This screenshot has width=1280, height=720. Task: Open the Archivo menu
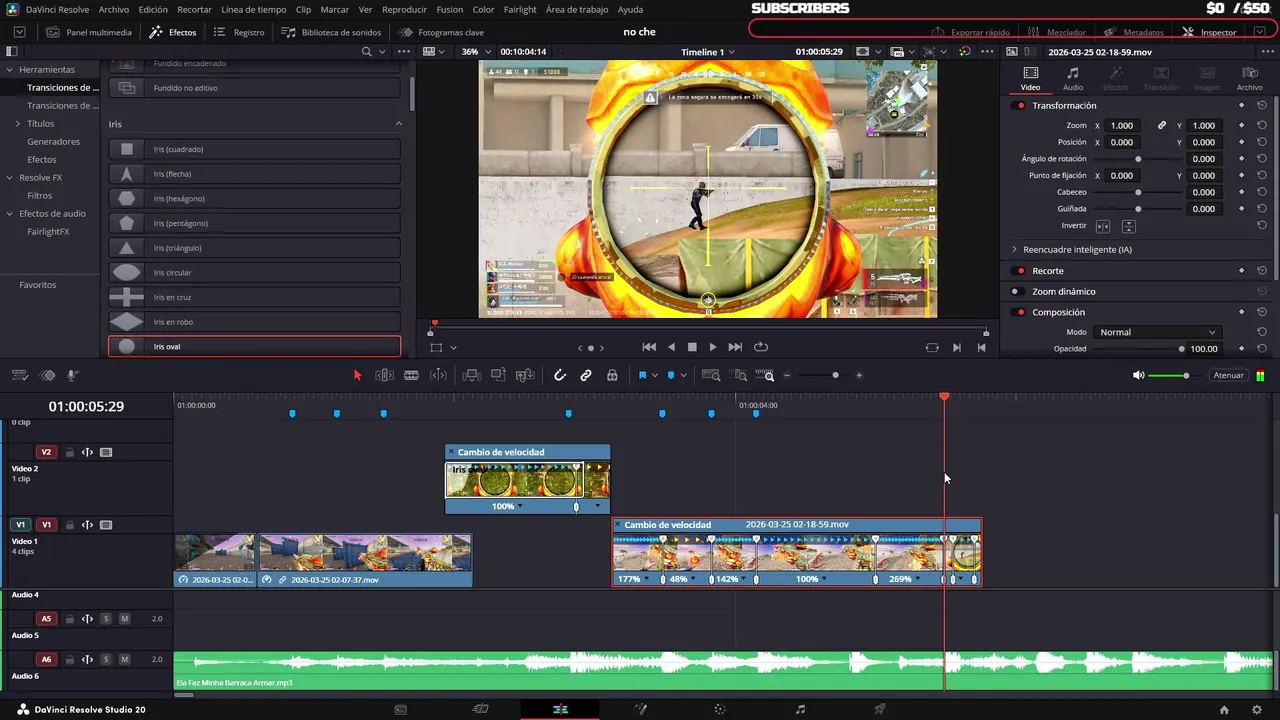(x=114, y=9)
